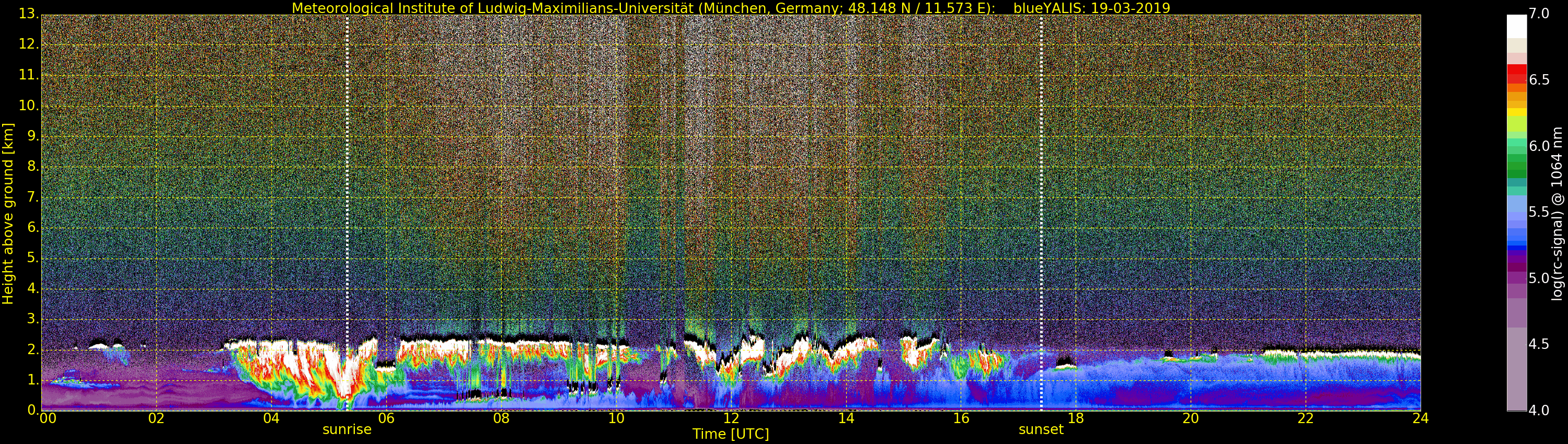Screen dimensions: 1568x444
Task: Select the white dotted sunset marker line
Action: tap(1042, 213)
